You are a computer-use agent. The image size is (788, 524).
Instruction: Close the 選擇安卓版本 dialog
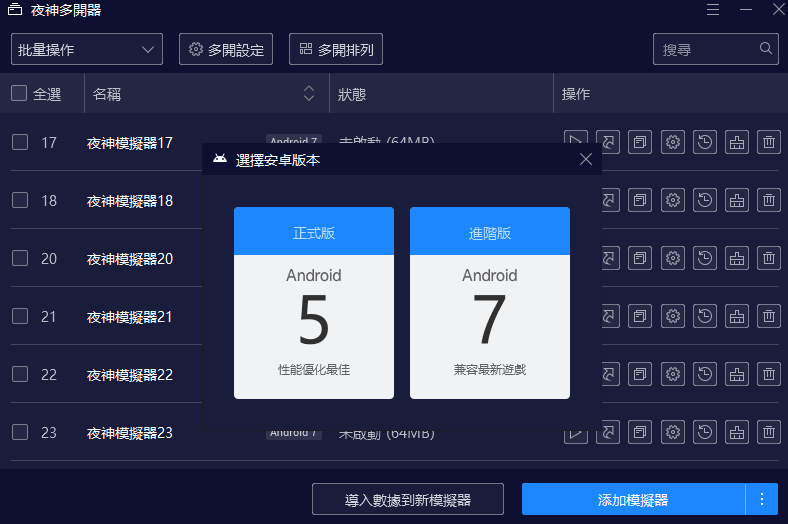click(585, 159)
